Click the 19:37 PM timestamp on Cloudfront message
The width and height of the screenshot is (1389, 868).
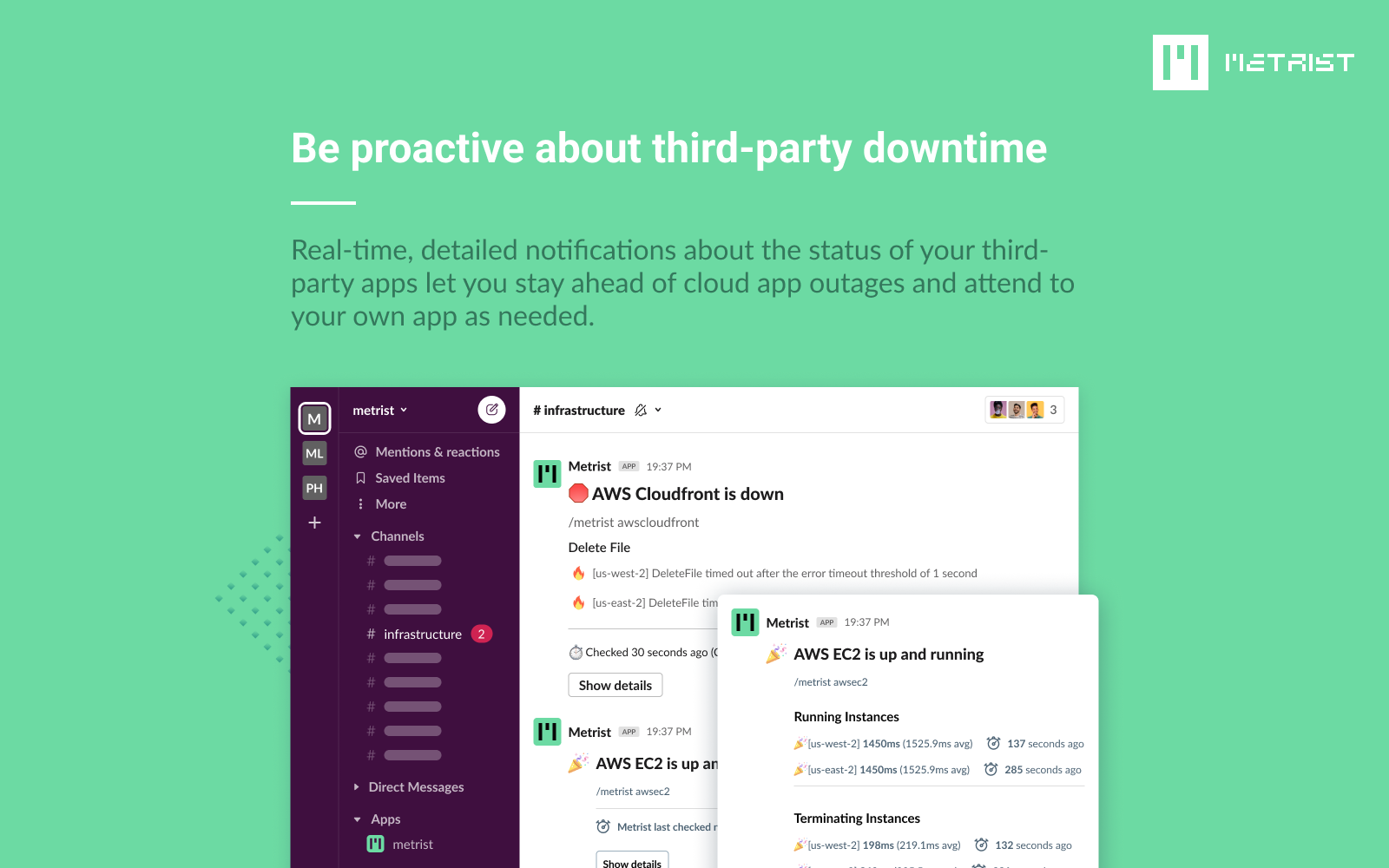tap(668, 467)
